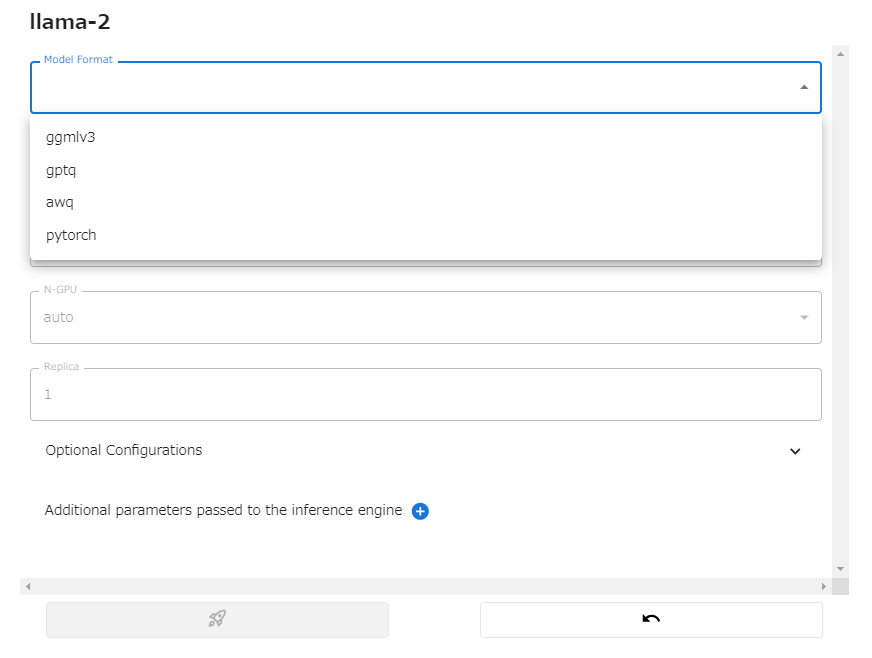This screenshot has width=872, height=658.
Task: Choose gptq from the format list
Action: point(425,170)
